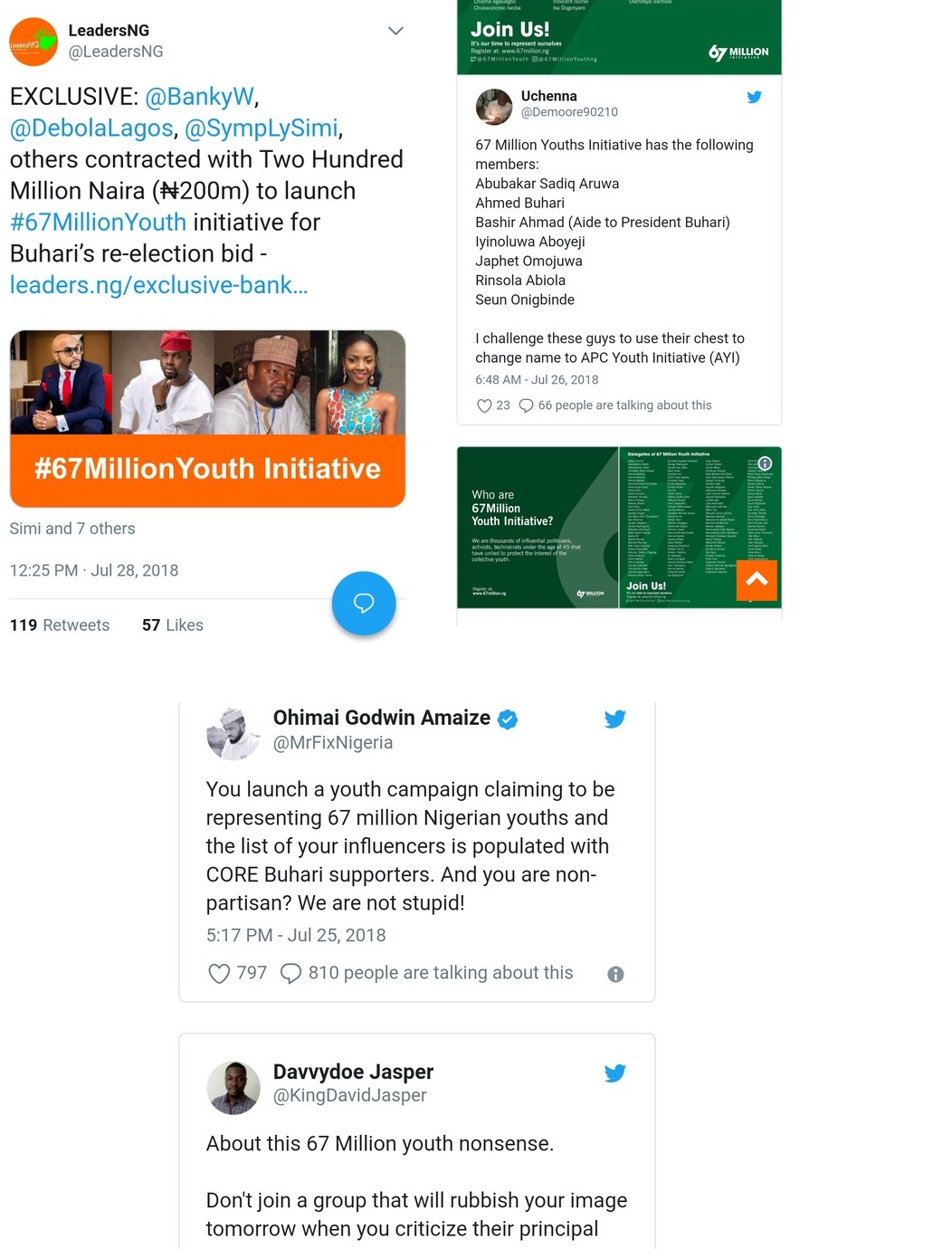Like Uchenna's tweet using the heart icon
This screenshot has width=952, height=1249.
[484, 405]
